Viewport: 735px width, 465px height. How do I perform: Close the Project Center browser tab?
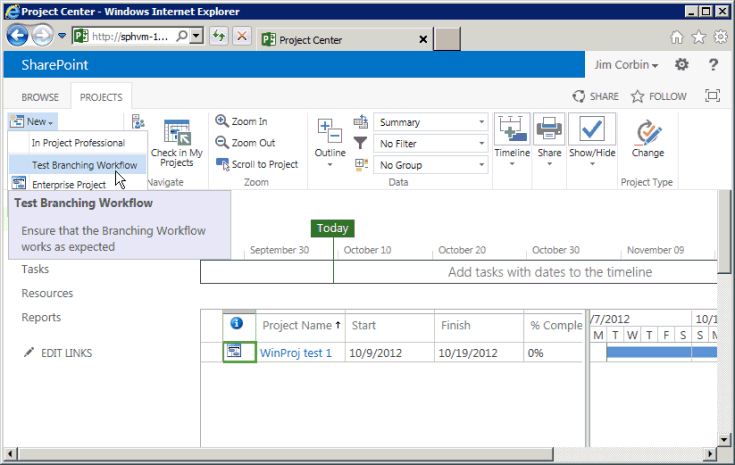point(423,39)
